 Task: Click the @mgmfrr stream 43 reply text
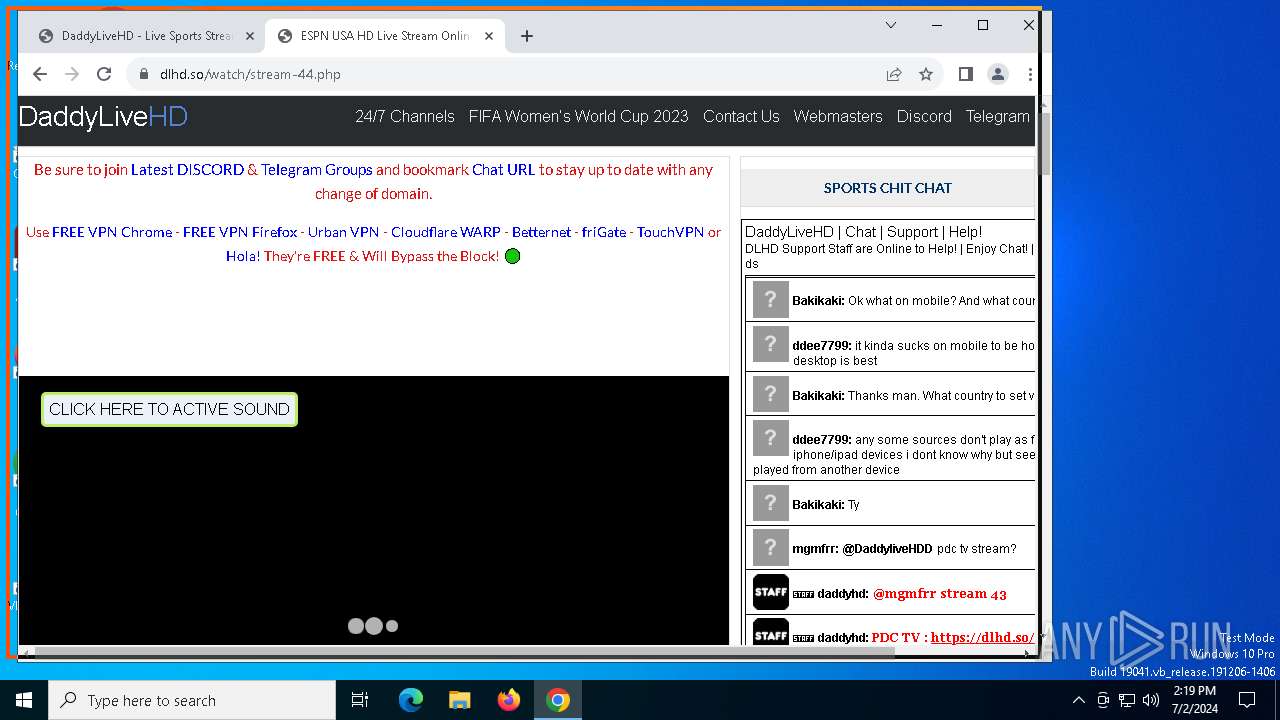click(x=940, y=593)
